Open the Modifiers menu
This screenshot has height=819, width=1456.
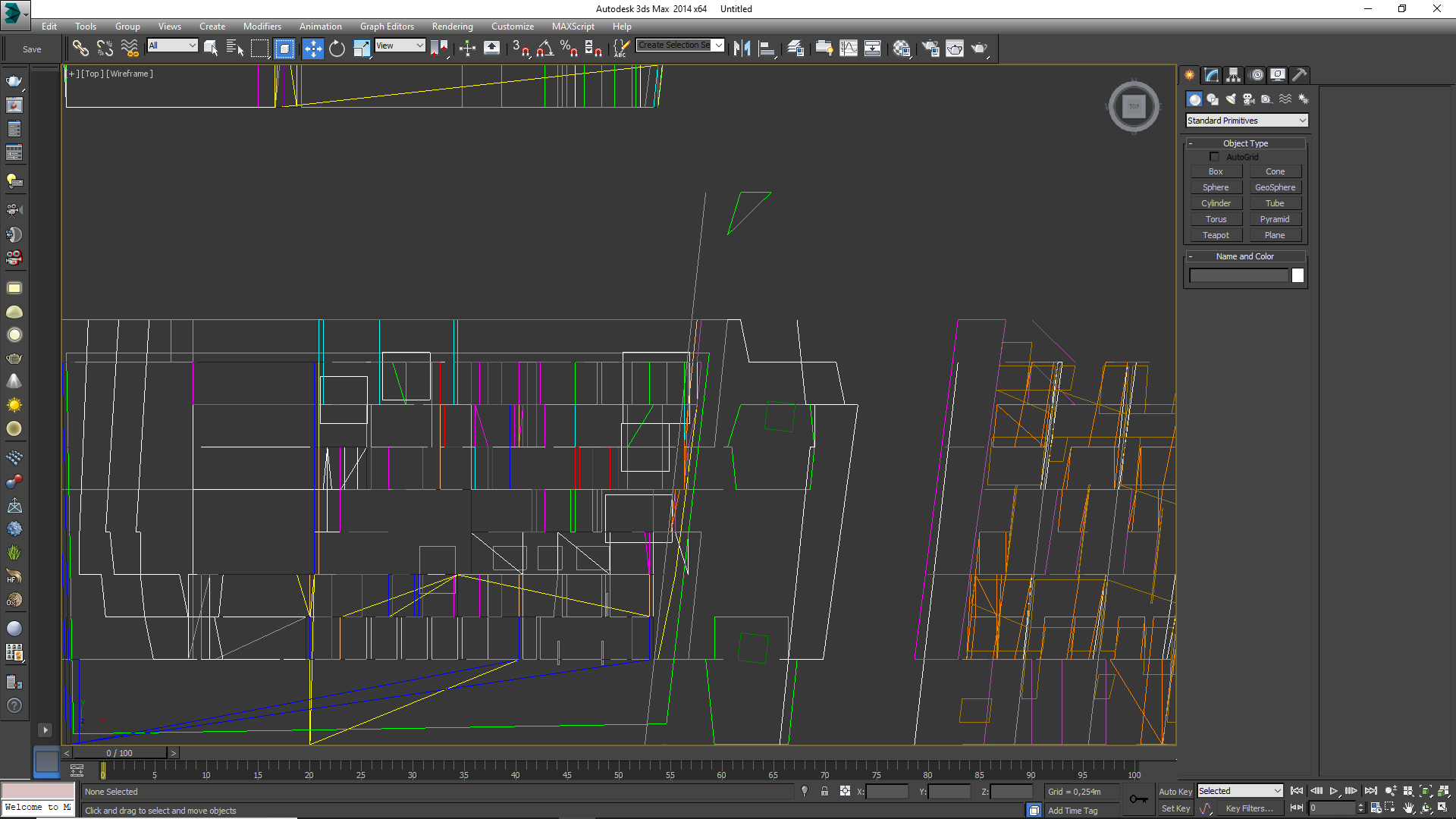click(262, 27)
